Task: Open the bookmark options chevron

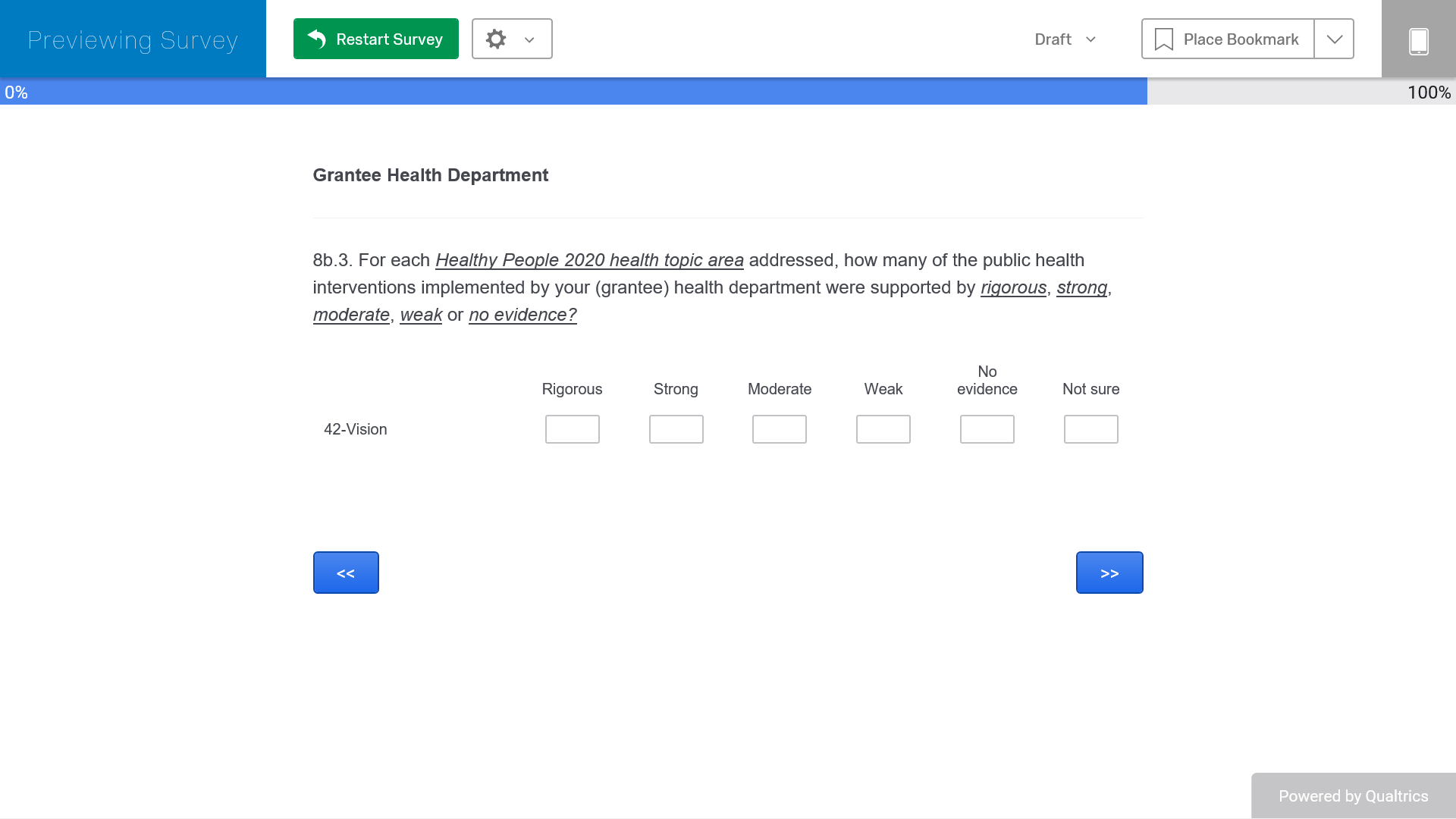Action: coord(1334,39)
